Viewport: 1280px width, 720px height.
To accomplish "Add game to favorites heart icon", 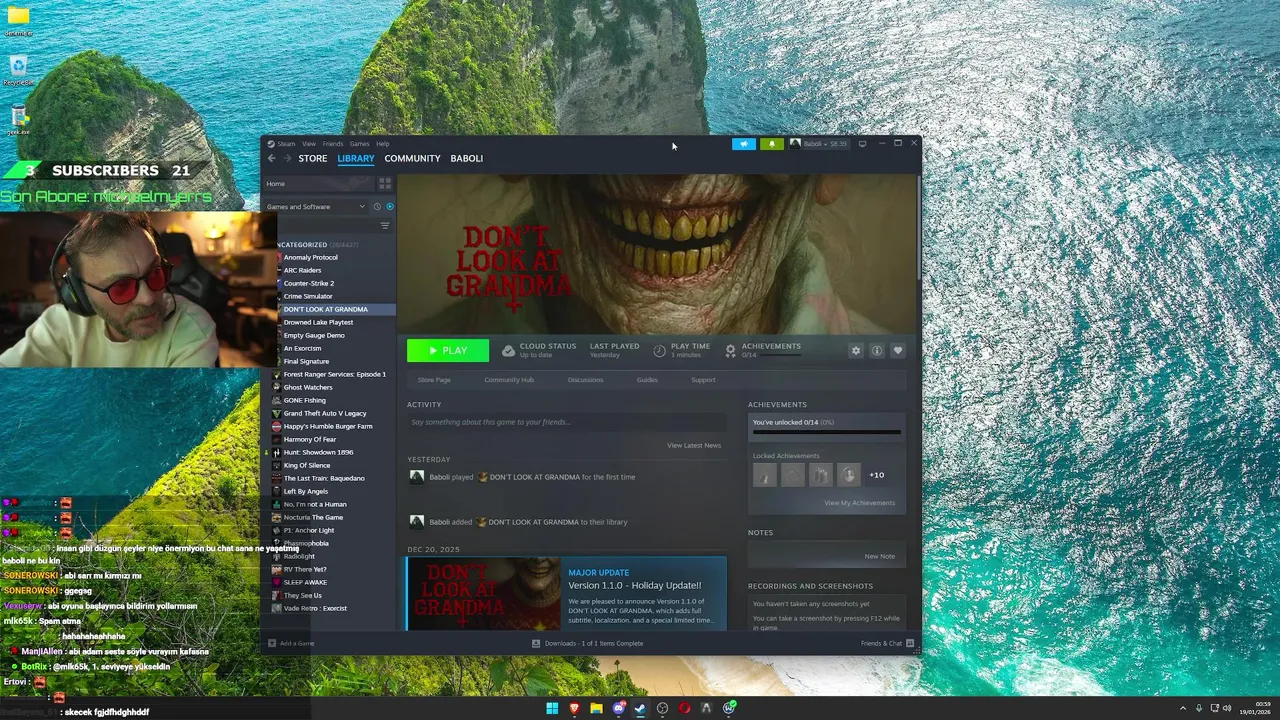I will click(x=897, y=350).
